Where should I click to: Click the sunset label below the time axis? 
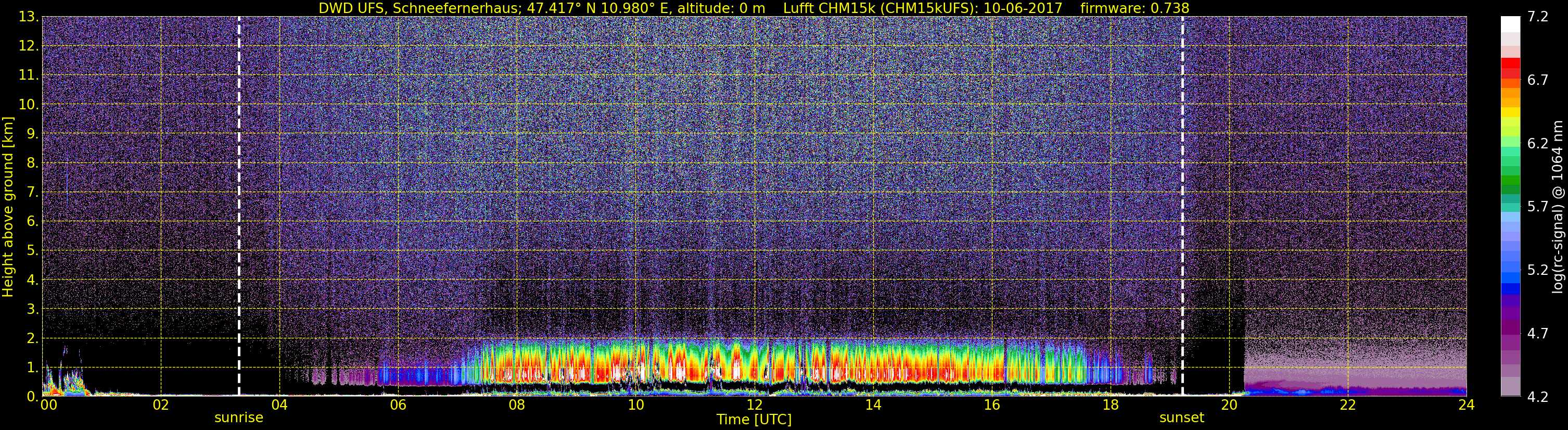(1181, 418)
